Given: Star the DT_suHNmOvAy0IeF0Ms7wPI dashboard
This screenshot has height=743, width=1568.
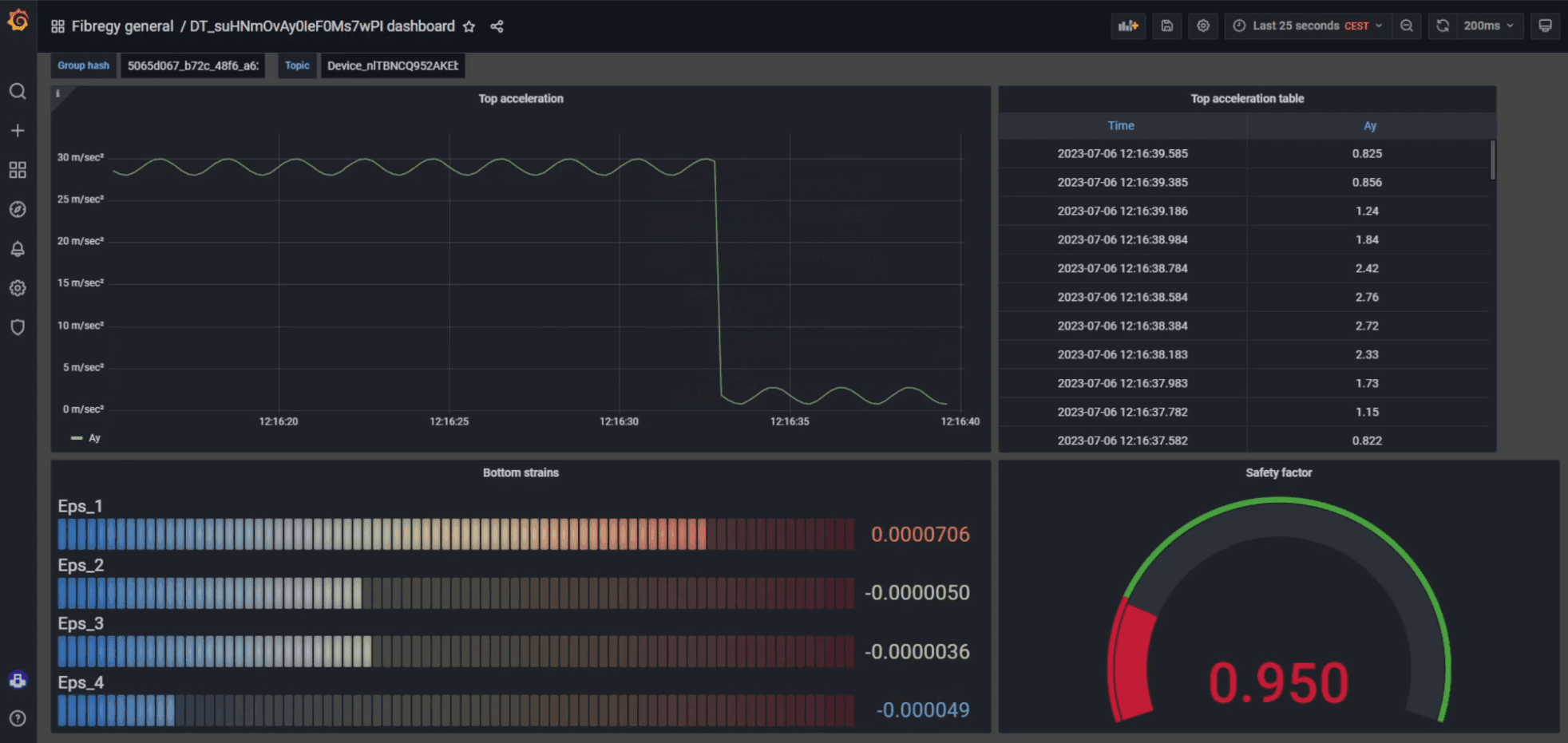Looking at the screenshot, I should [469, 26].
